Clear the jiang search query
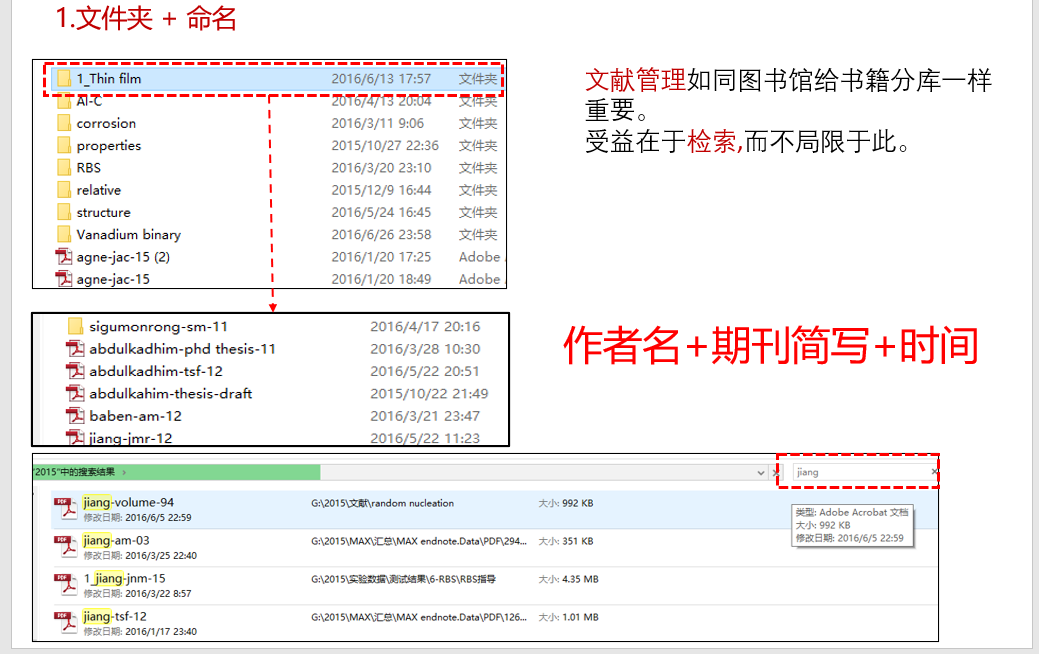This screenshot has width=1039, height=654. click(934, 472)
